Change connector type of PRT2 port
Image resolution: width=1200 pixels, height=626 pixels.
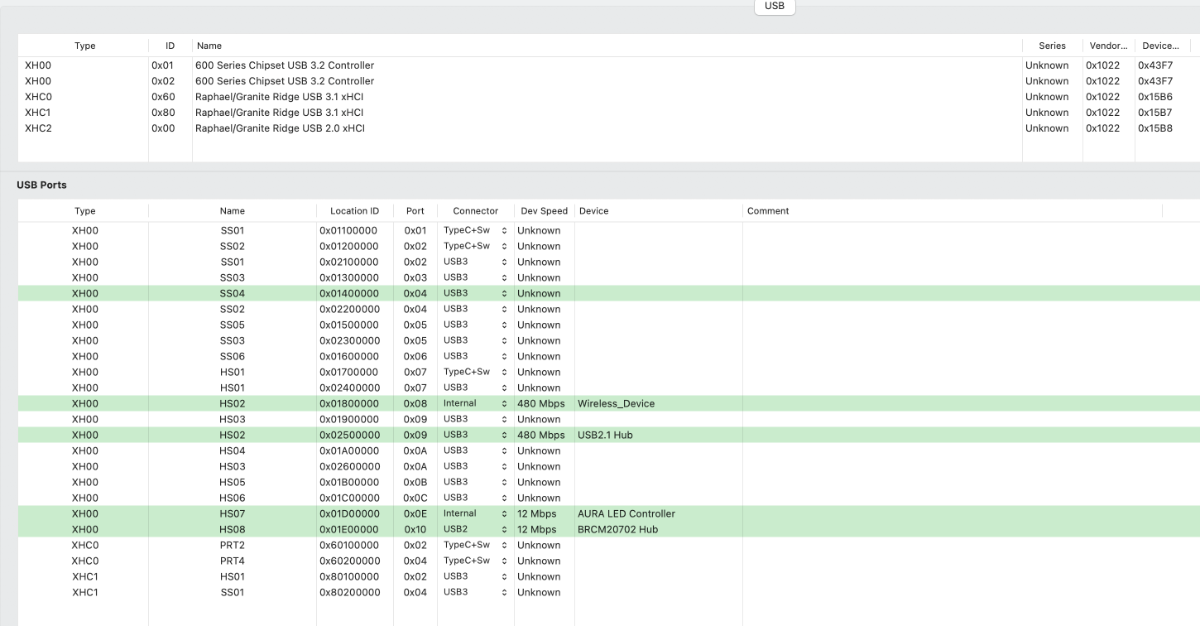[475, 545]
